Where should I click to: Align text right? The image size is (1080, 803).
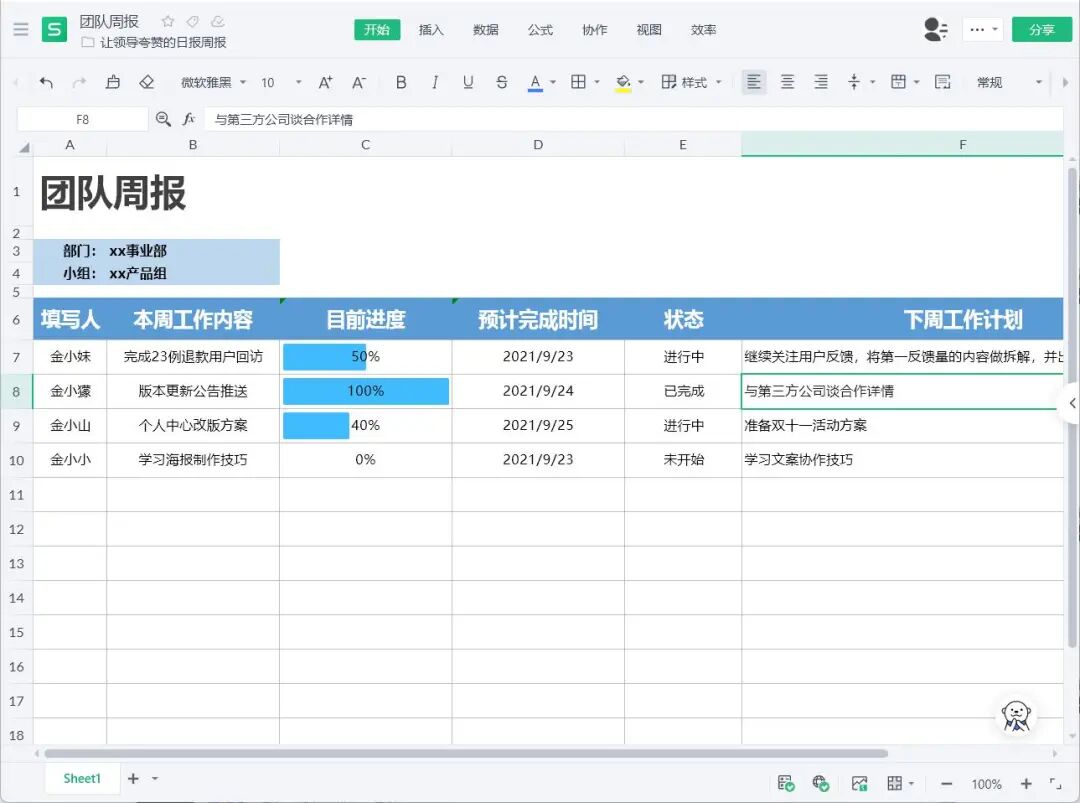[x=821, y=83]
